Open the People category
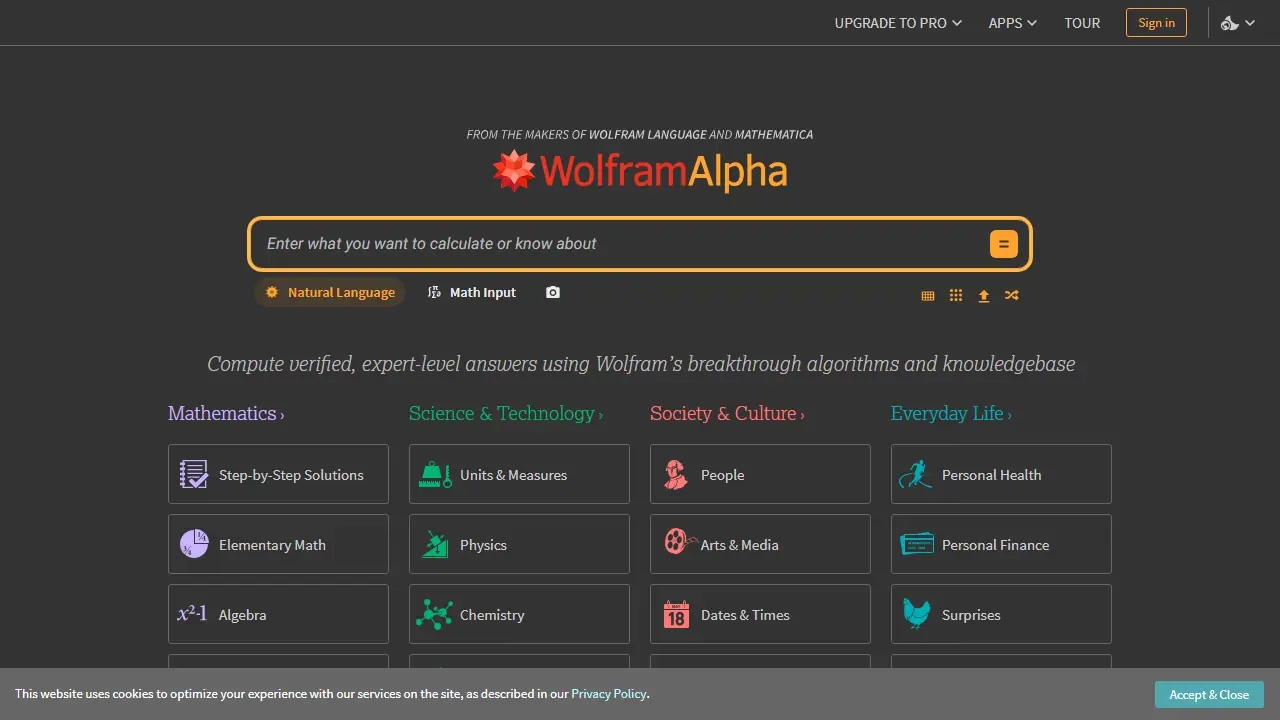The width and height of the screenshot is (1280, 720). 760,474
